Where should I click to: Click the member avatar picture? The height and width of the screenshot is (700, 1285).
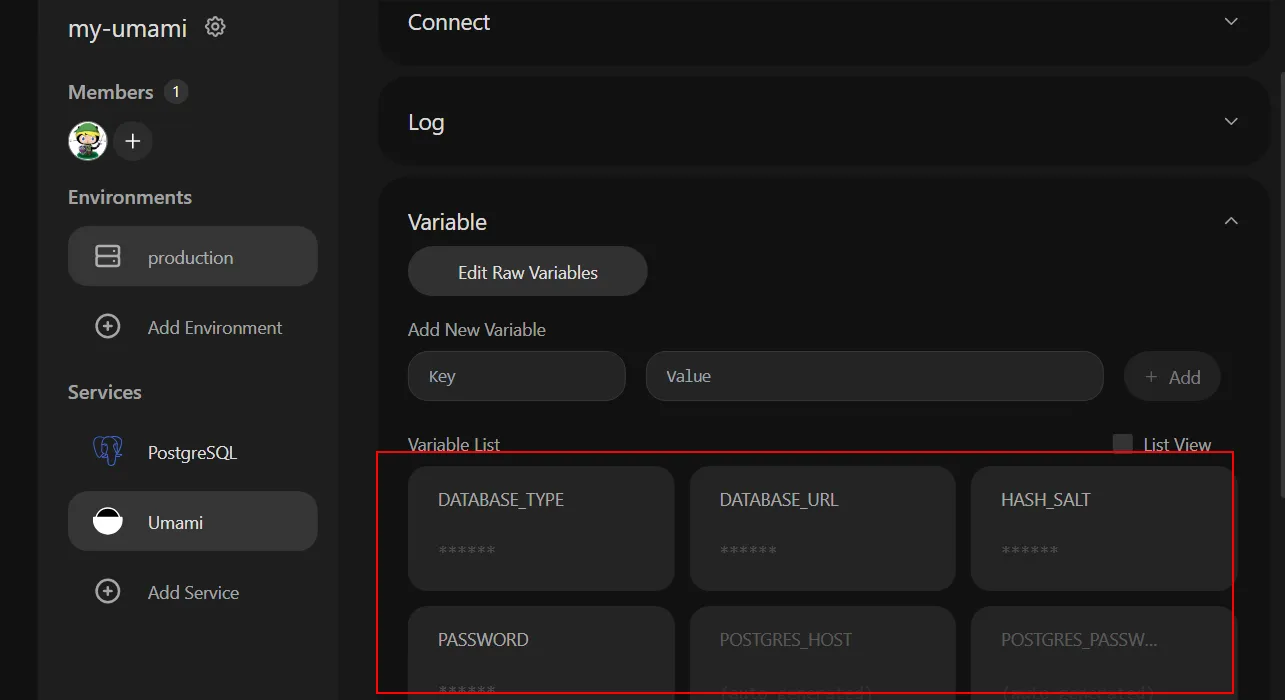(88, 141)
